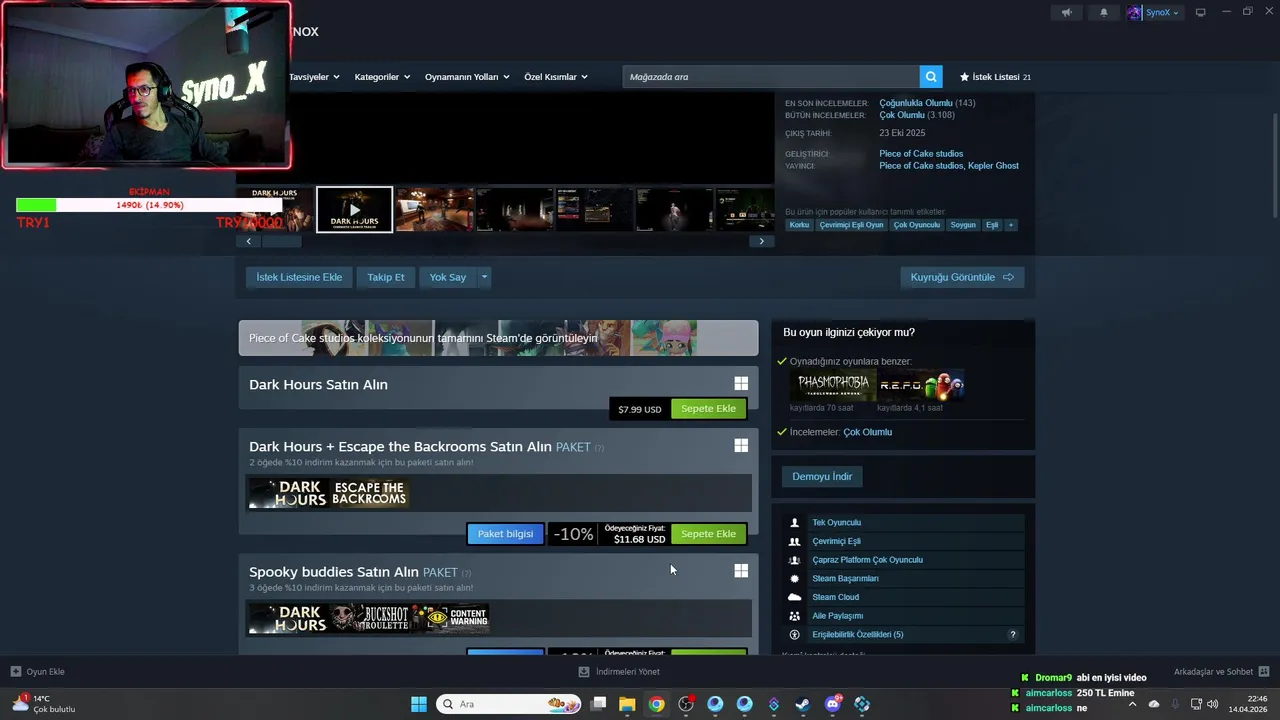Open the dropdown arrow next to Yok Say

(x=484, y=277)
